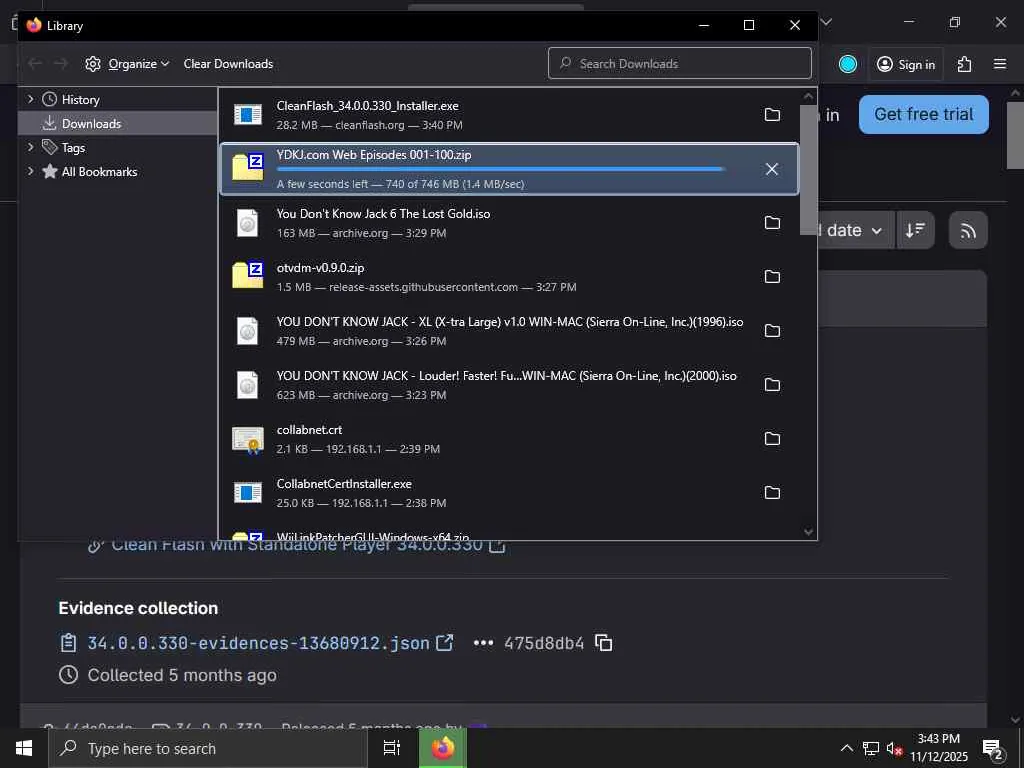The image size is (1024, 768).
Task: Click the three dots before 475d8db4
Action: (483, 643)
